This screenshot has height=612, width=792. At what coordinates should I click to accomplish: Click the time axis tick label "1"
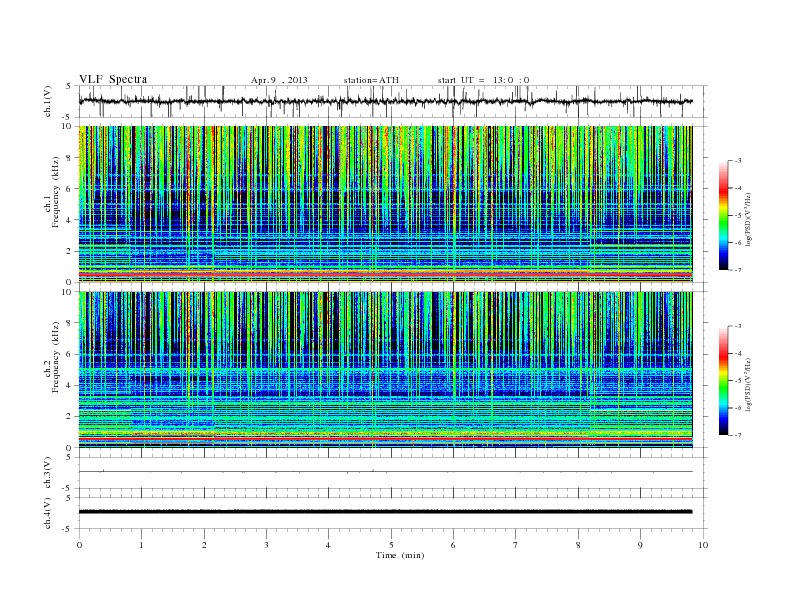point(142,545)
